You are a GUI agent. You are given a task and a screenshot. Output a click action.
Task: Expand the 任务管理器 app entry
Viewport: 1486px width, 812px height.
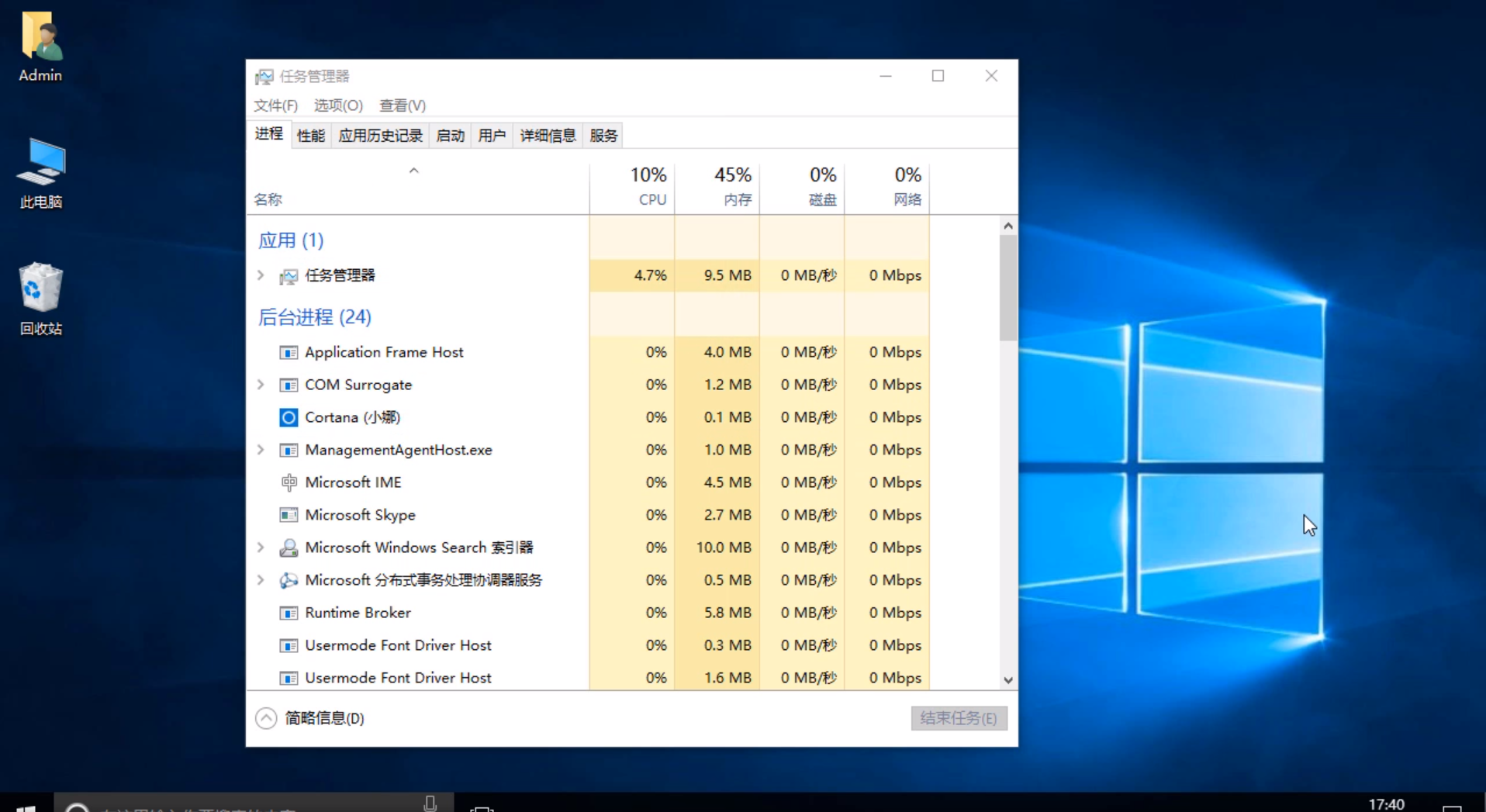click(260, 275)
